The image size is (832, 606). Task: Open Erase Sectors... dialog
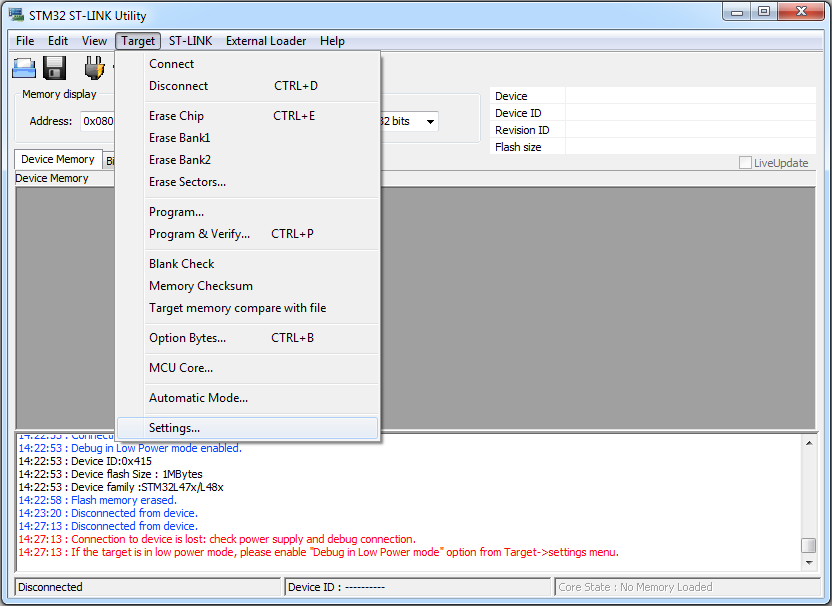point(247,182)
